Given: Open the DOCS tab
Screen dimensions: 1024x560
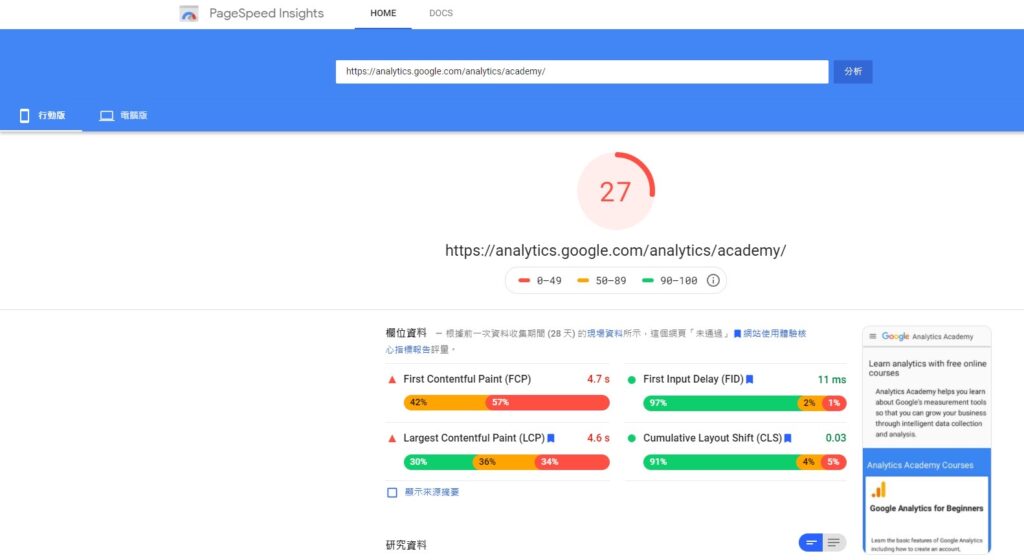Looking at the screenshot, I should (441, 14).
